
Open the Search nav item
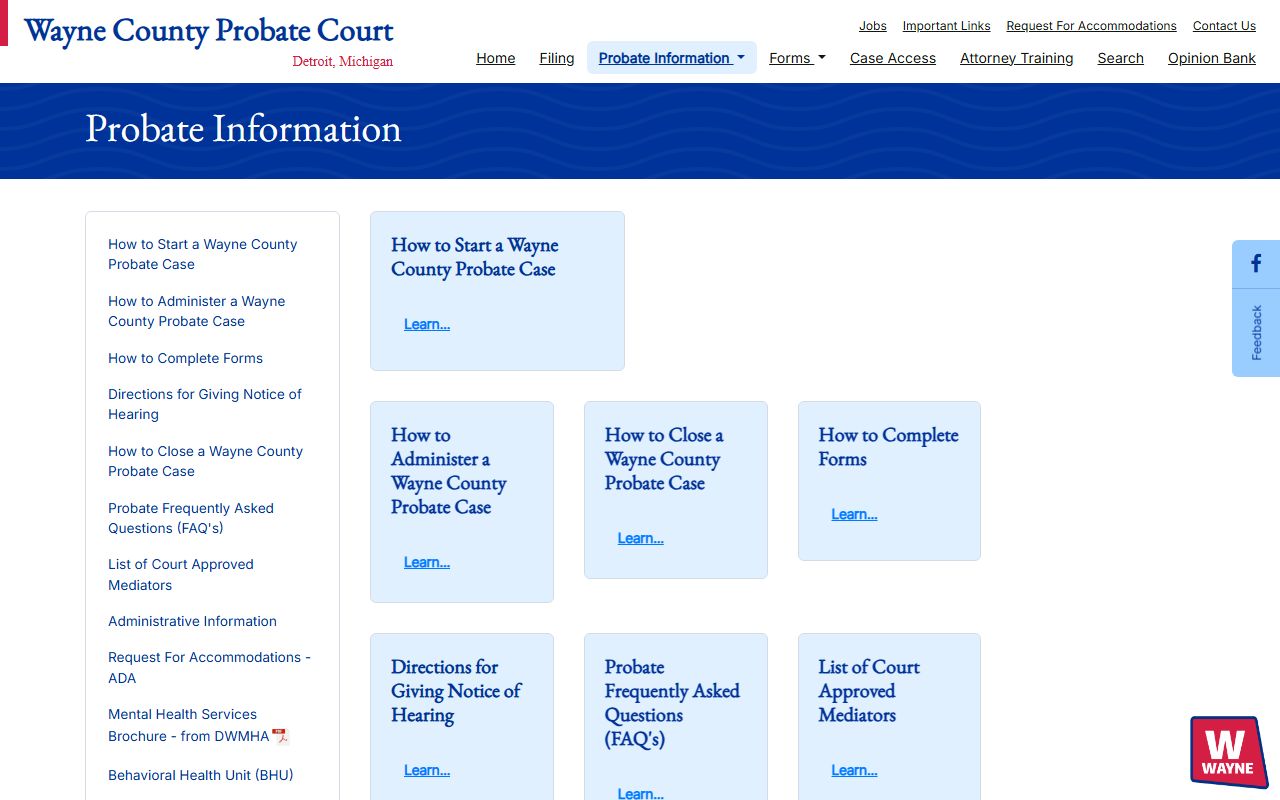click(1120, 58)
